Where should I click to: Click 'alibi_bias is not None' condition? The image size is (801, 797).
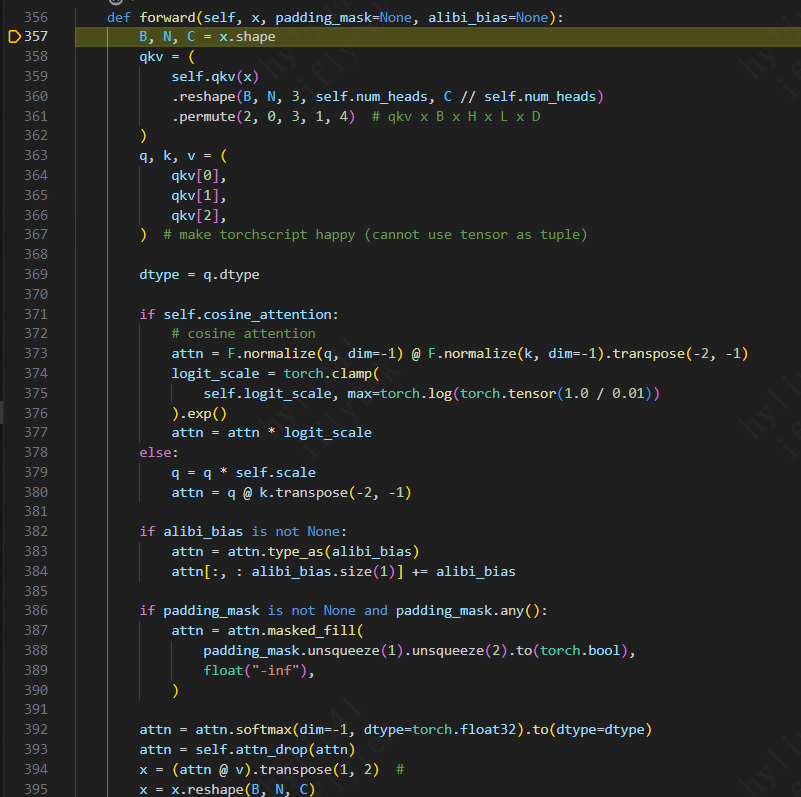(x=251, y=532)
